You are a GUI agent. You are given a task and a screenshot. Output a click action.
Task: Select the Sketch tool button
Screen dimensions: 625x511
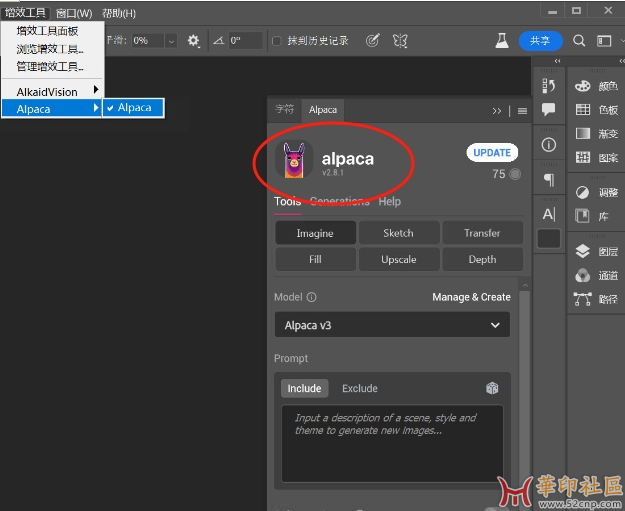click(399, 233)
